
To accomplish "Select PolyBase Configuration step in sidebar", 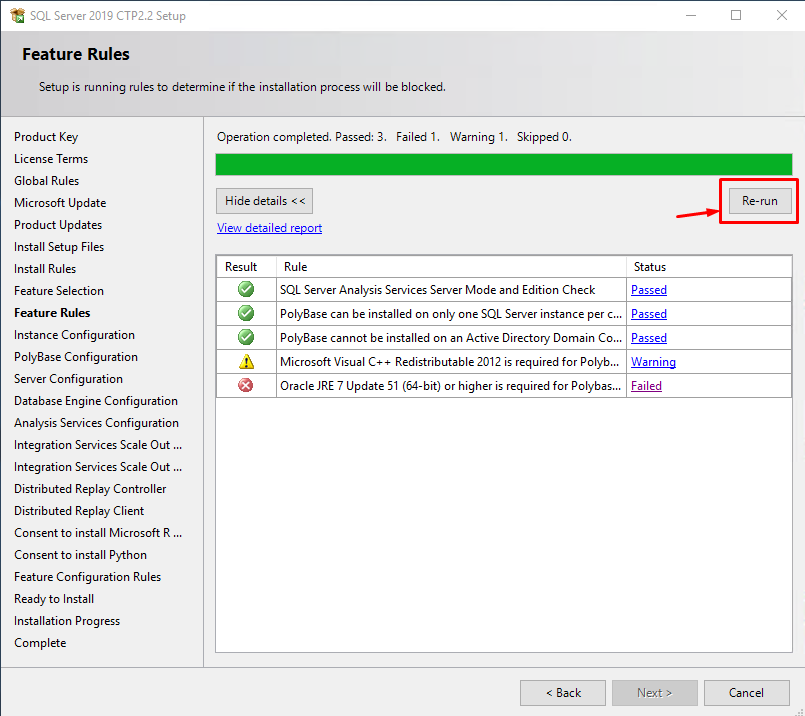I will point(76,357).
